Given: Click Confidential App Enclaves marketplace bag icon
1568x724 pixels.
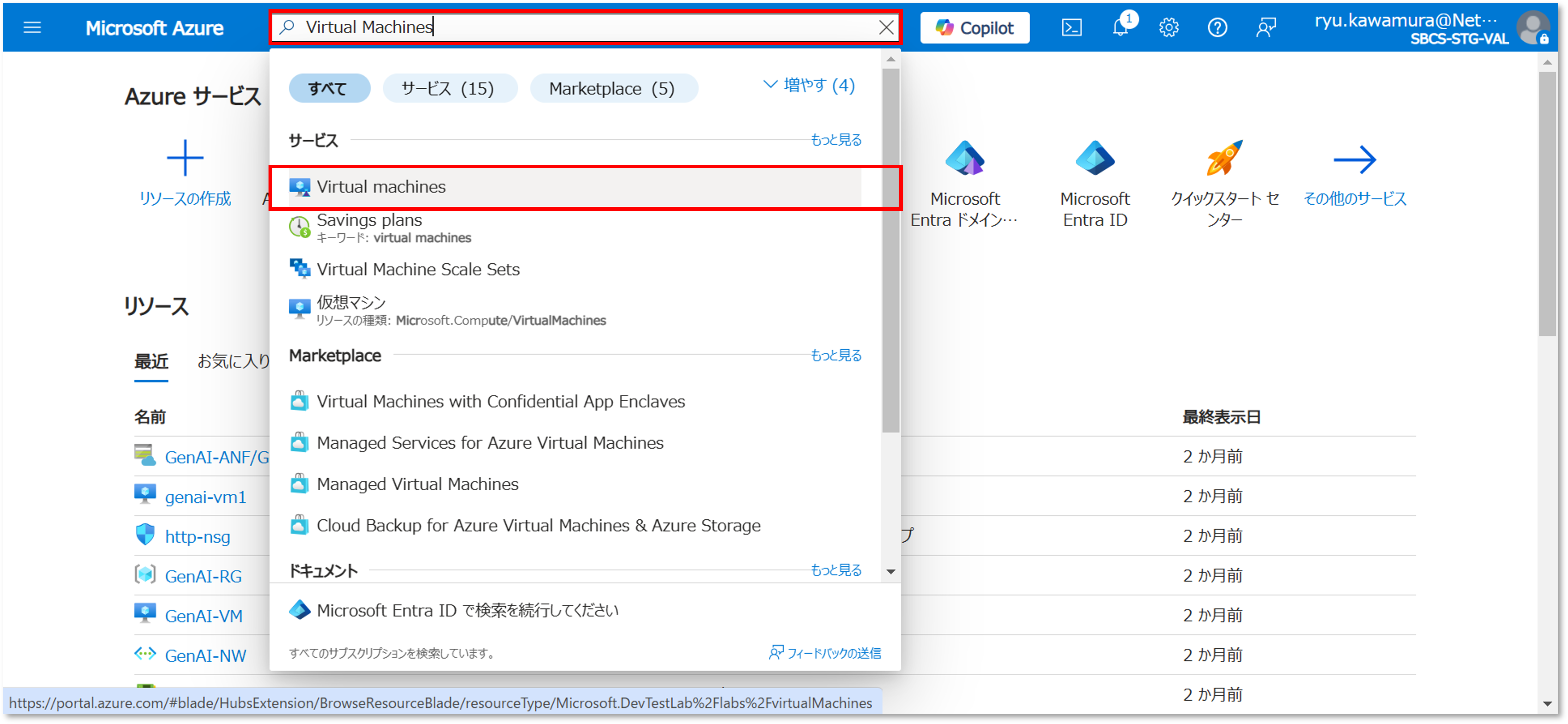Looking at the screenshot, I should coord(299,401).
